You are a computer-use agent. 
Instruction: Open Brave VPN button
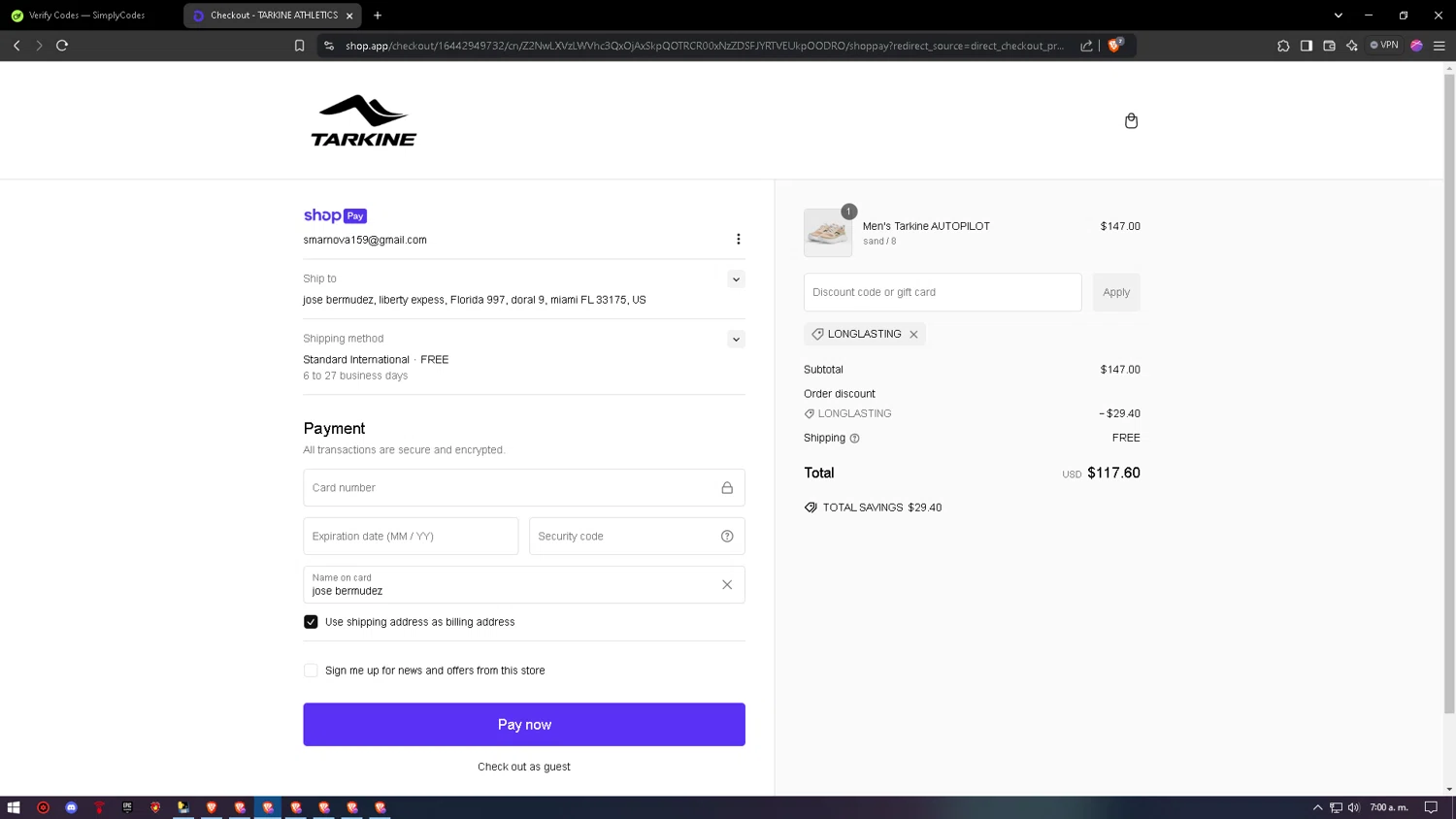point(1384,45)
